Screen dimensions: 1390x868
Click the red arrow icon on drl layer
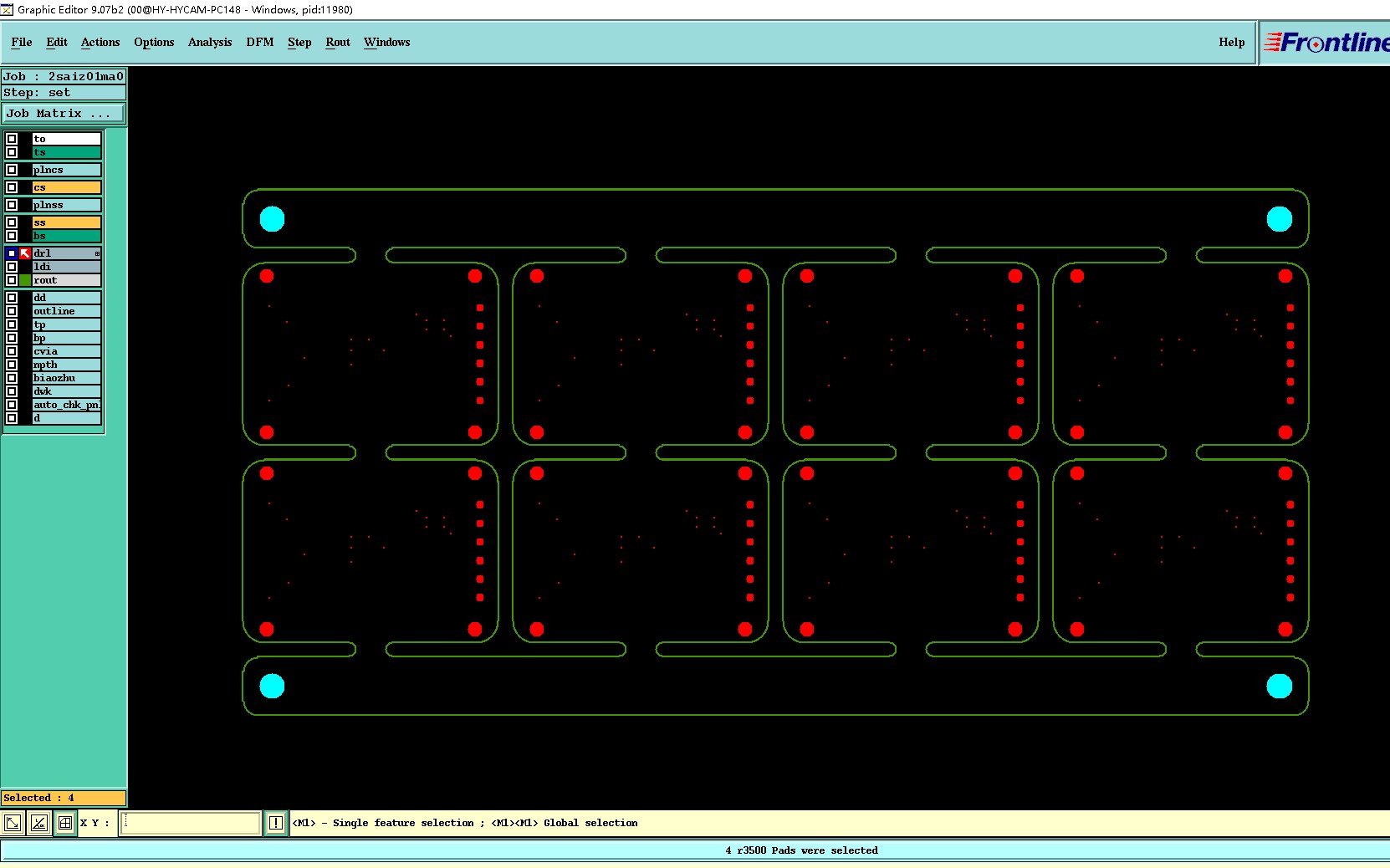[x=25, y=253]
